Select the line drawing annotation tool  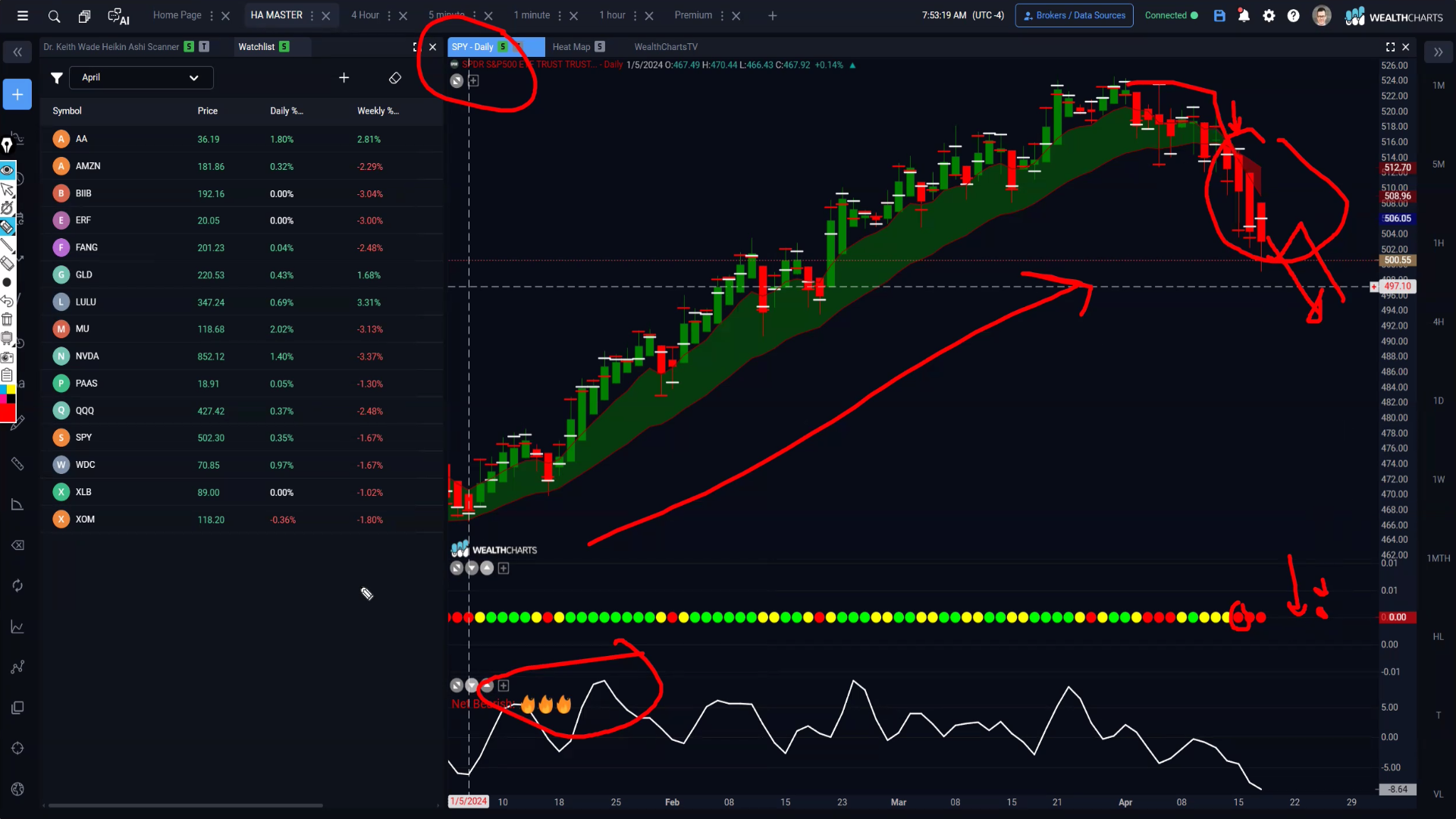click(7, 245)
